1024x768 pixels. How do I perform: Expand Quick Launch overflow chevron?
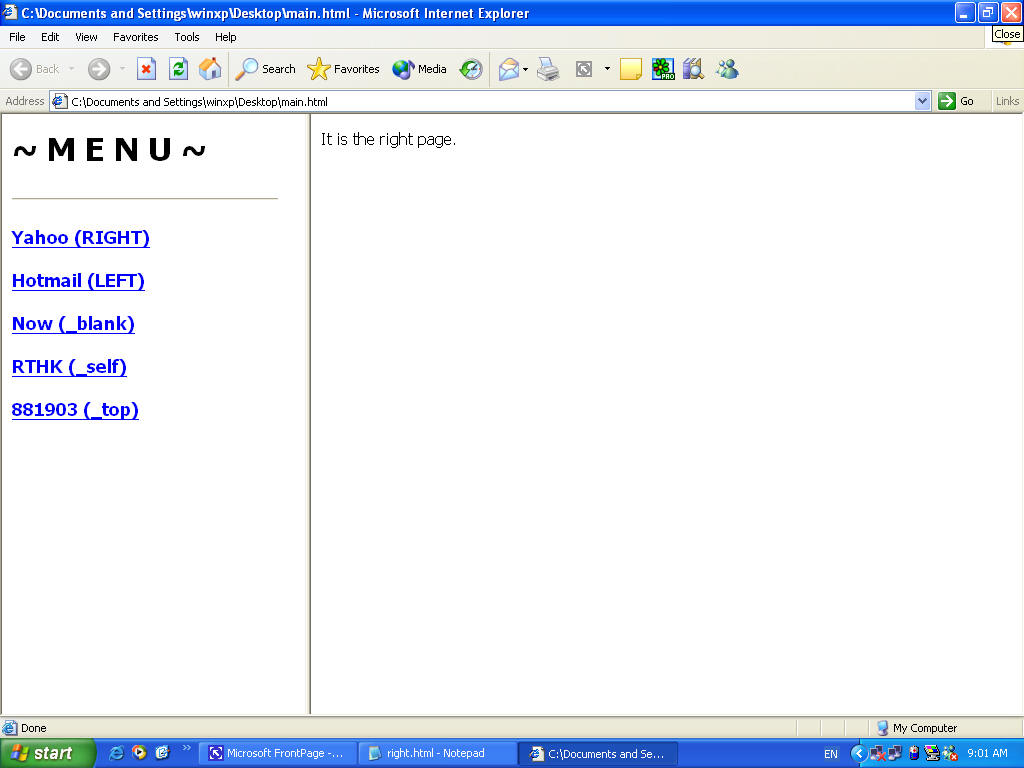click(187, 748)
